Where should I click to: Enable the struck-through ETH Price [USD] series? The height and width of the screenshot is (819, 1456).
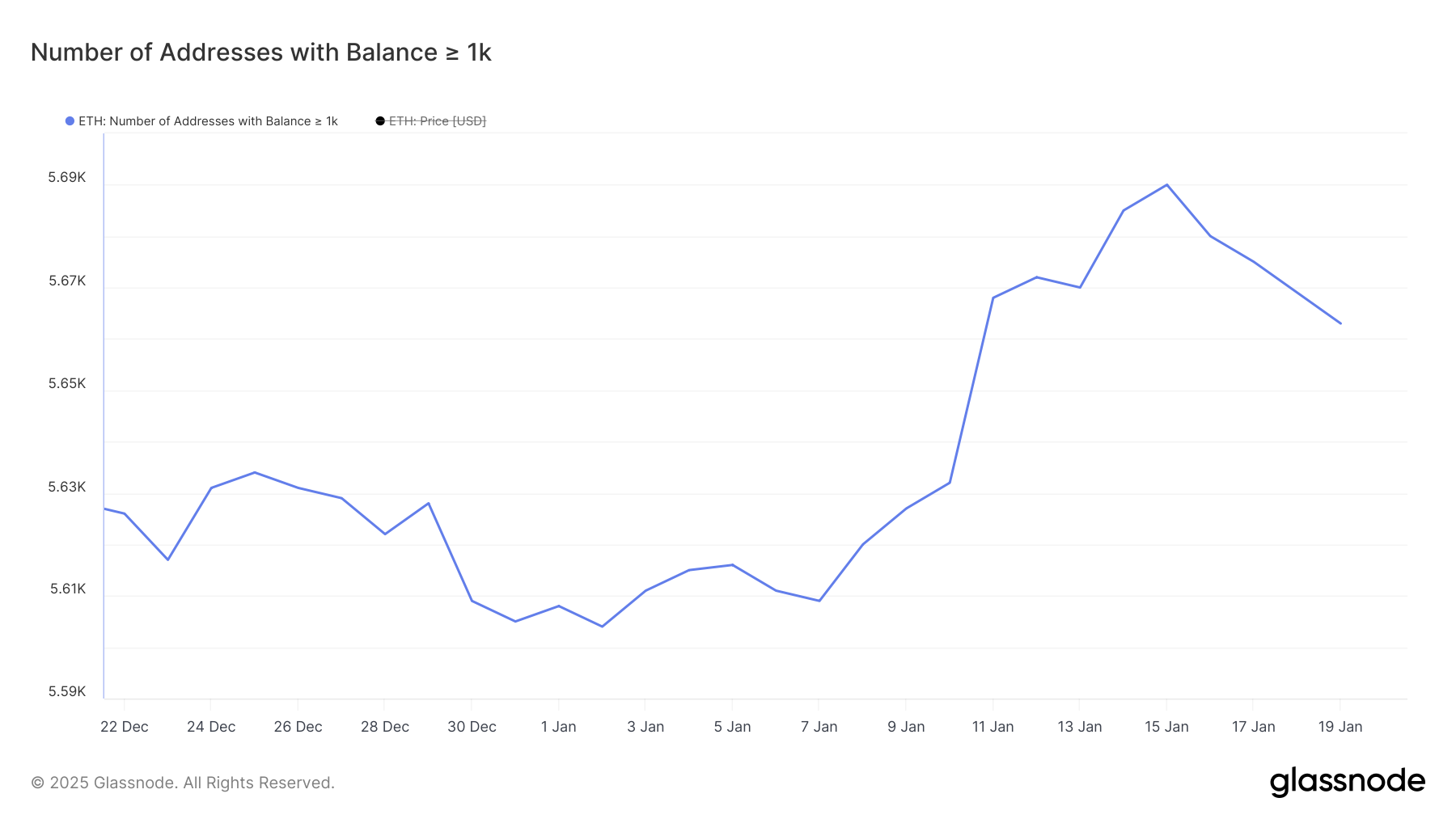tap(431, 121)
